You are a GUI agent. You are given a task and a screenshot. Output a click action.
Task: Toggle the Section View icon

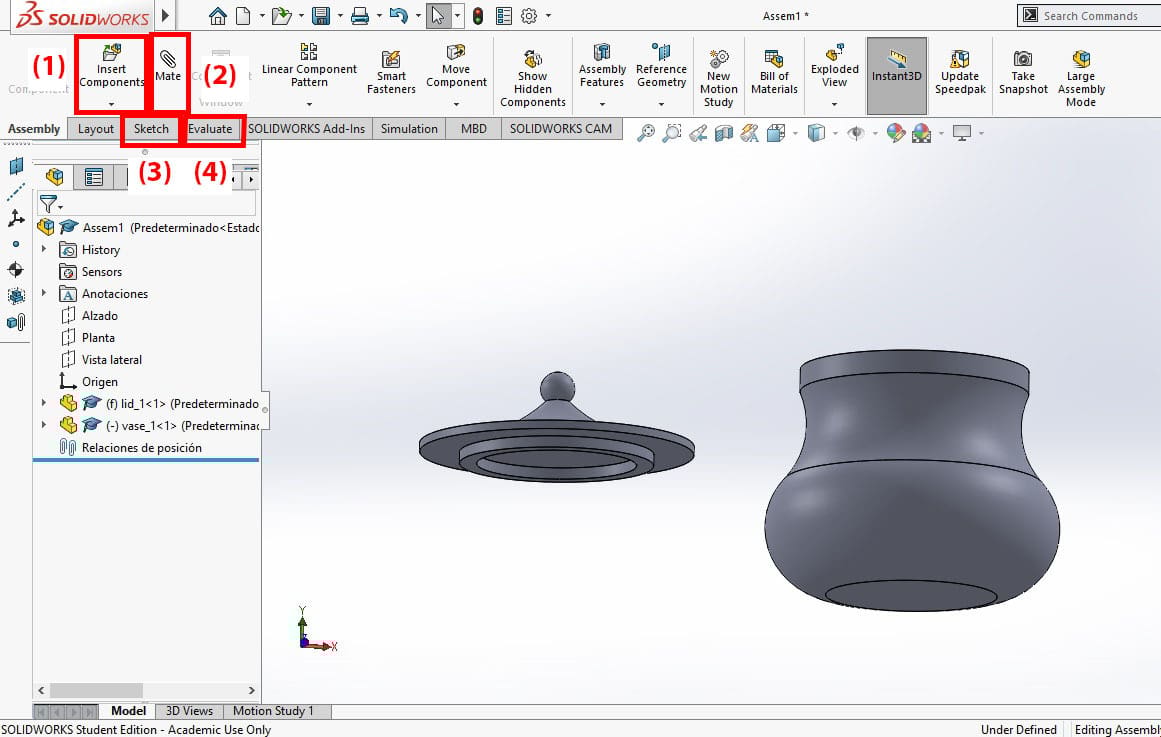pos(723,133)
